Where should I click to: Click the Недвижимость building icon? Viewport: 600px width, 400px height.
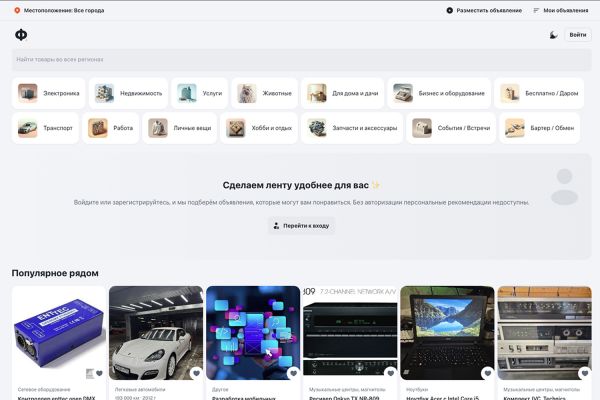click(104, 93)
